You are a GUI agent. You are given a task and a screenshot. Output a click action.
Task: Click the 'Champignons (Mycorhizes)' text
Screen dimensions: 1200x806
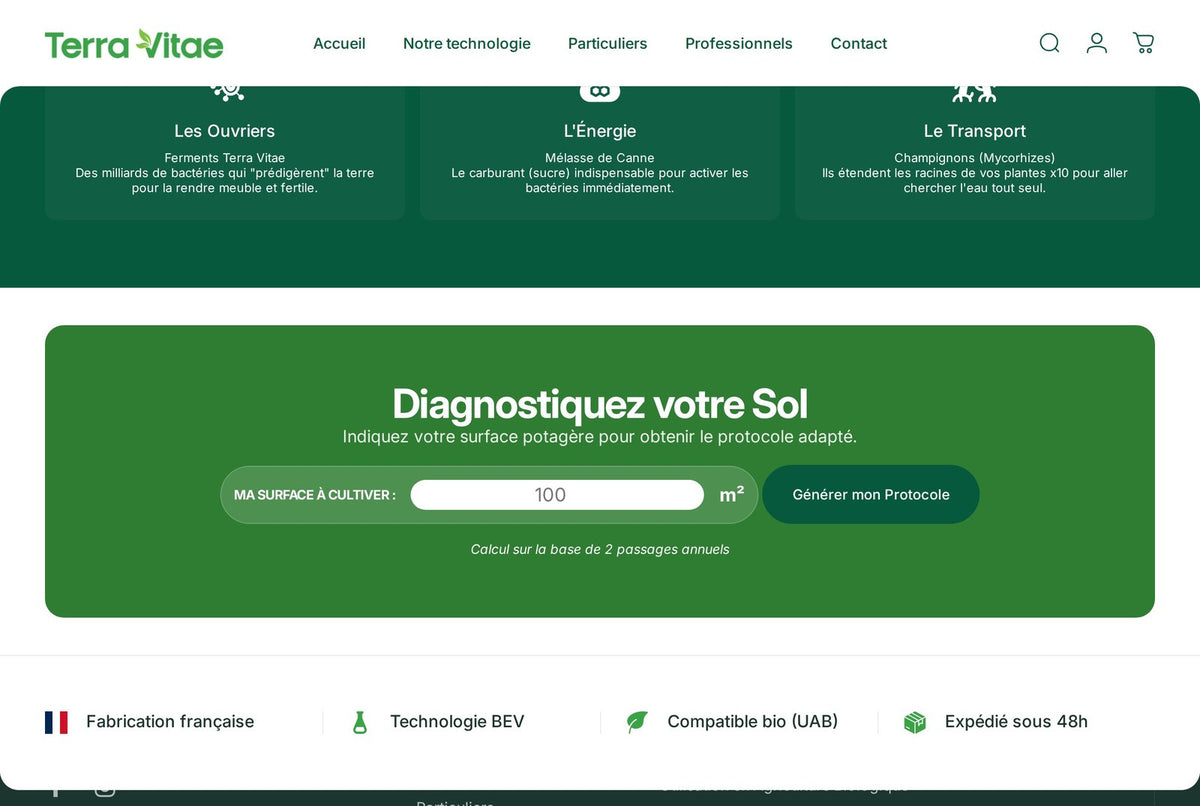(x=975, y=158)
